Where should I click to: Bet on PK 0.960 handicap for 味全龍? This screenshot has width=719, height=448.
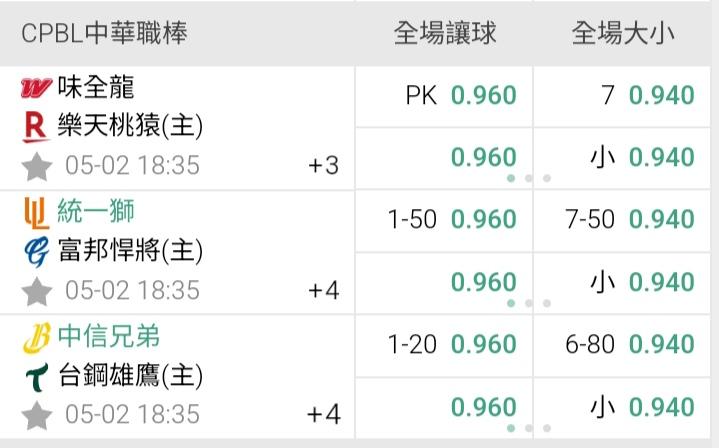point(444,96)
